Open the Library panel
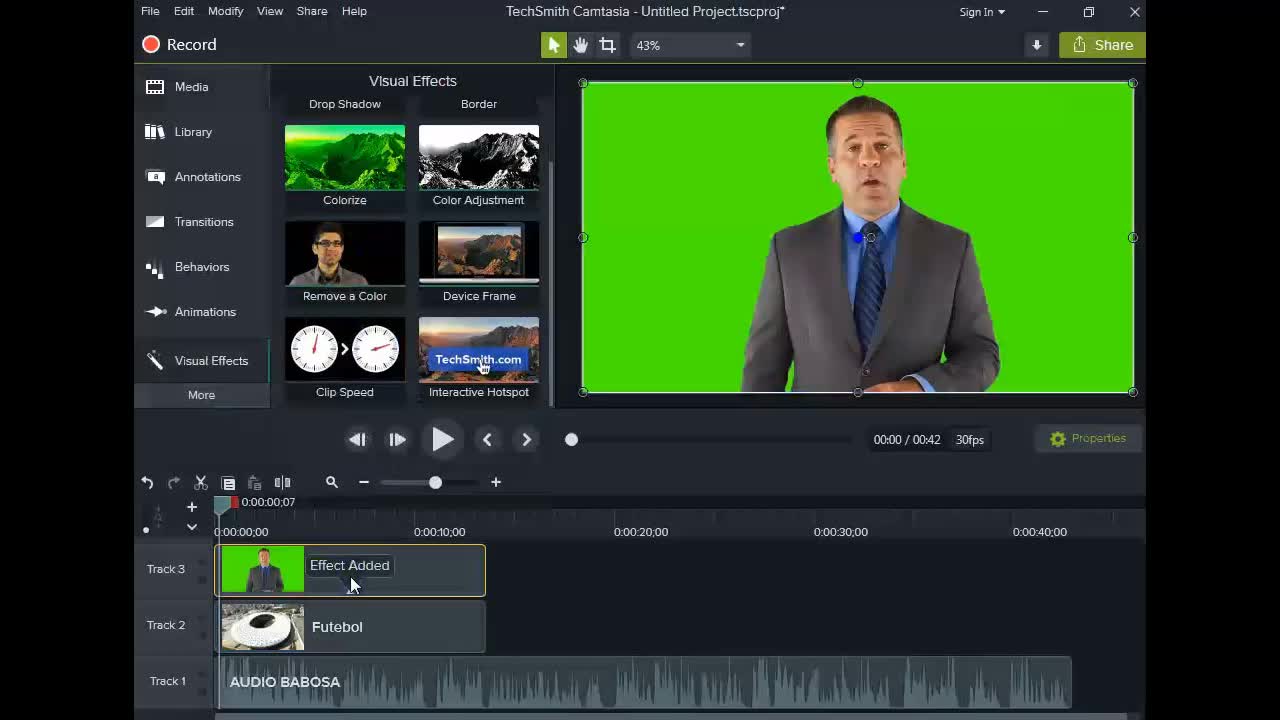Screen dimensions: 1280x720 coord(202,132)
